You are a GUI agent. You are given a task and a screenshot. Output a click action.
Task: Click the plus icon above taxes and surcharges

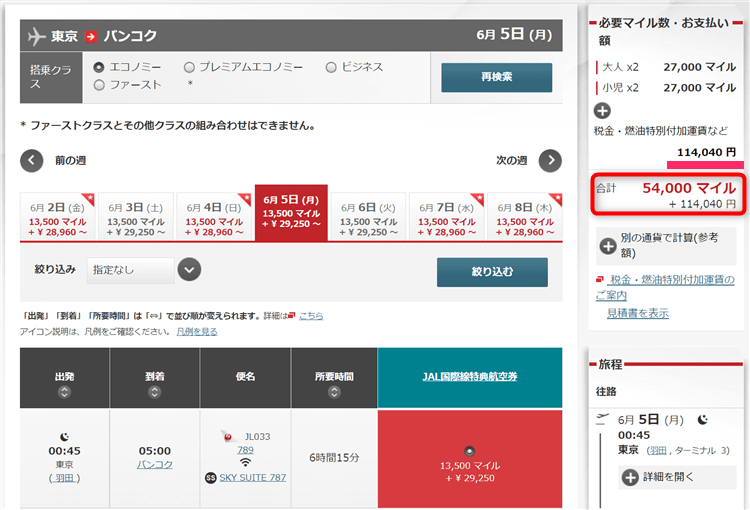pyautogui.click(x=602, y=111)
